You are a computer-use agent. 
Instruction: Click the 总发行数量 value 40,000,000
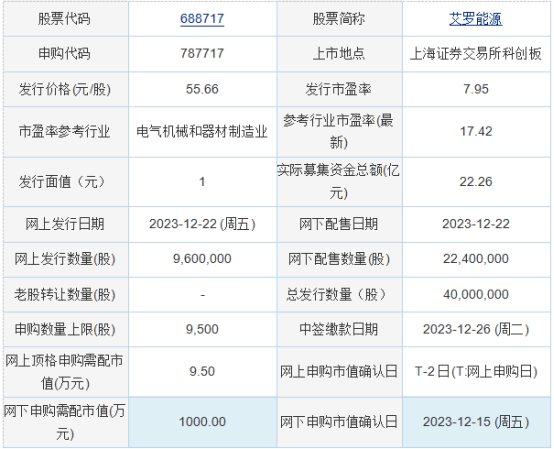pos(476,294)
